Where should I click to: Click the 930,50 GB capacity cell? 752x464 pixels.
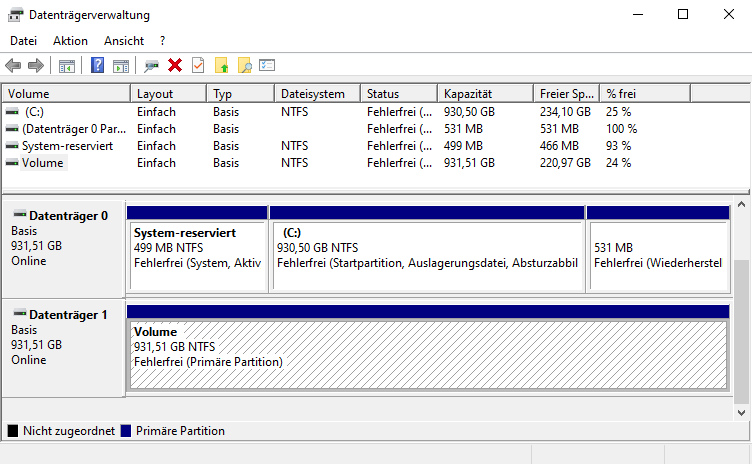point(469,112)
